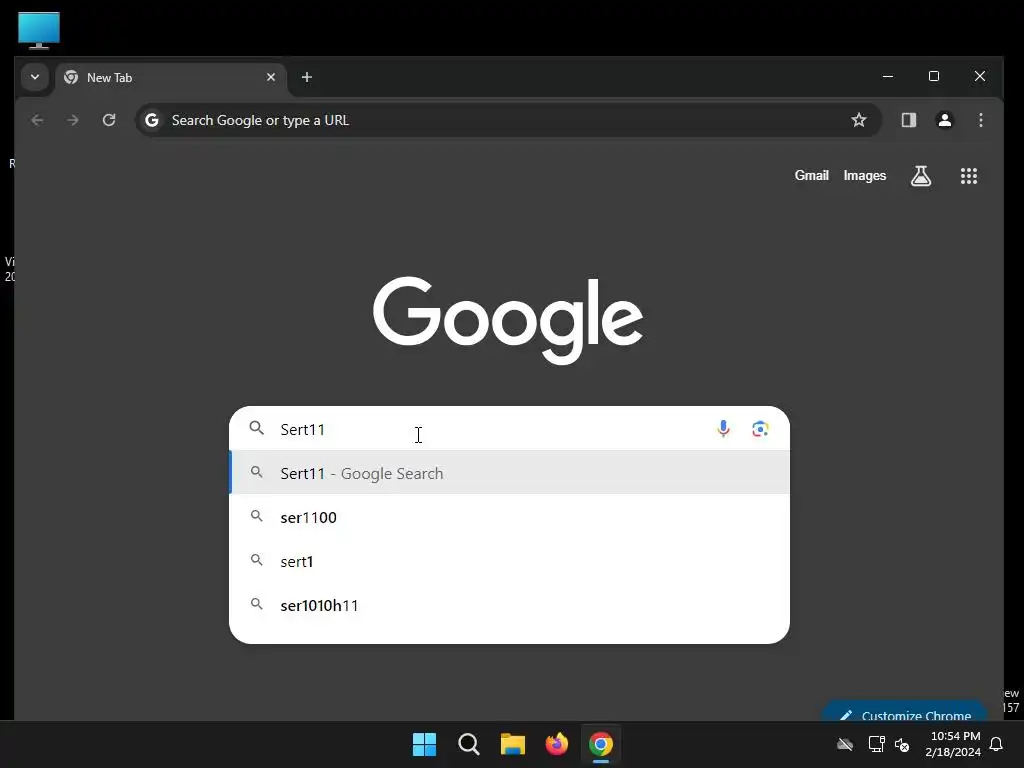
Task: Click the desktop computer monitor icon
Action: pyautogui.click(x=39, y=30)
